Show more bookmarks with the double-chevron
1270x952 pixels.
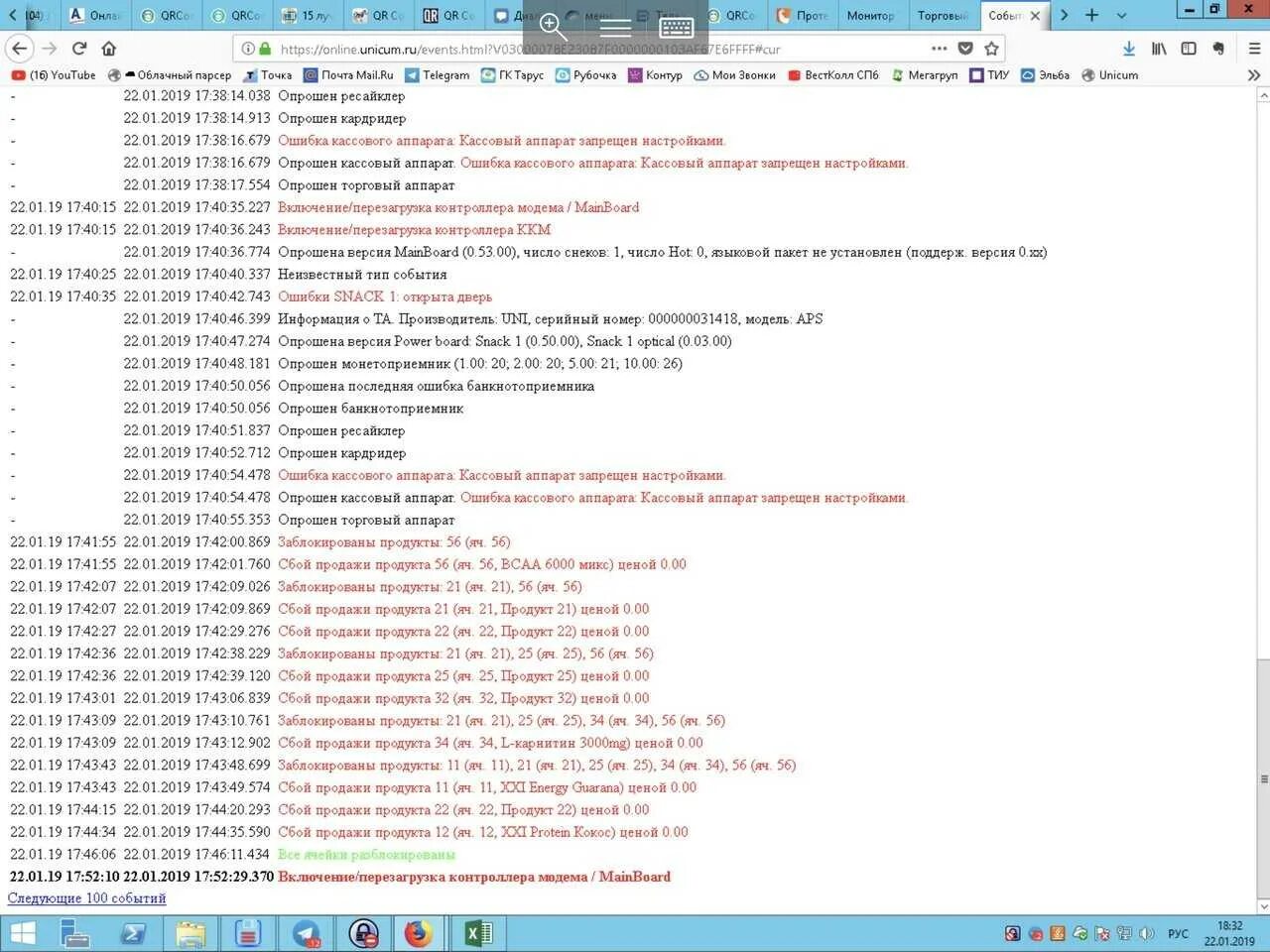tap(1254, 75)
